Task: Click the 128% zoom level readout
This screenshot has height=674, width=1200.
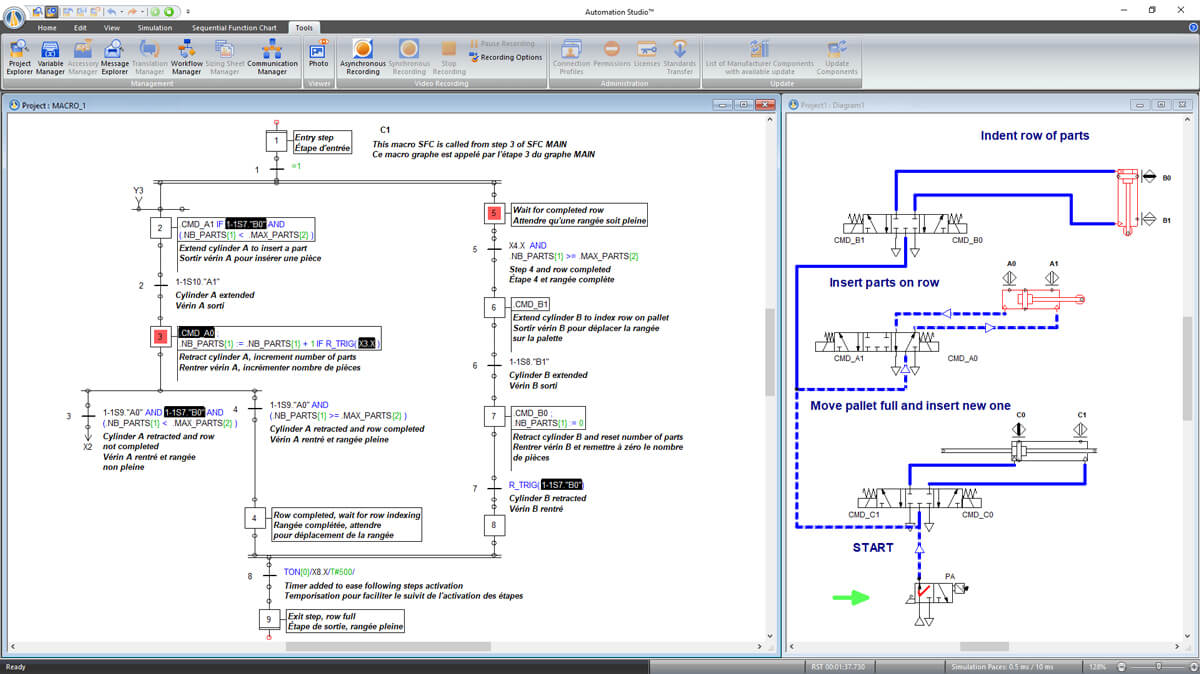Action: tap(1098, 666)
